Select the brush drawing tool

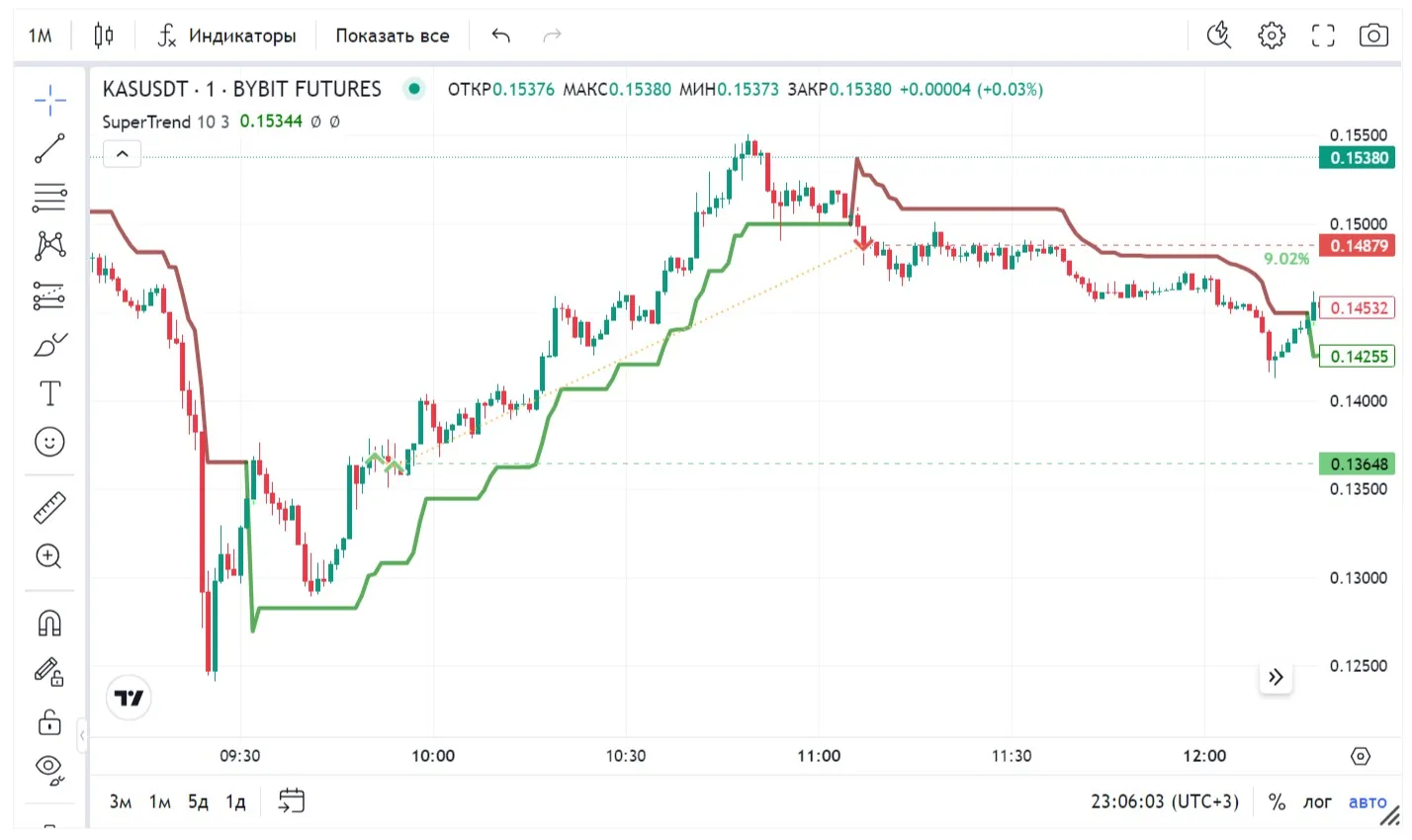click(x=49, y=345)
